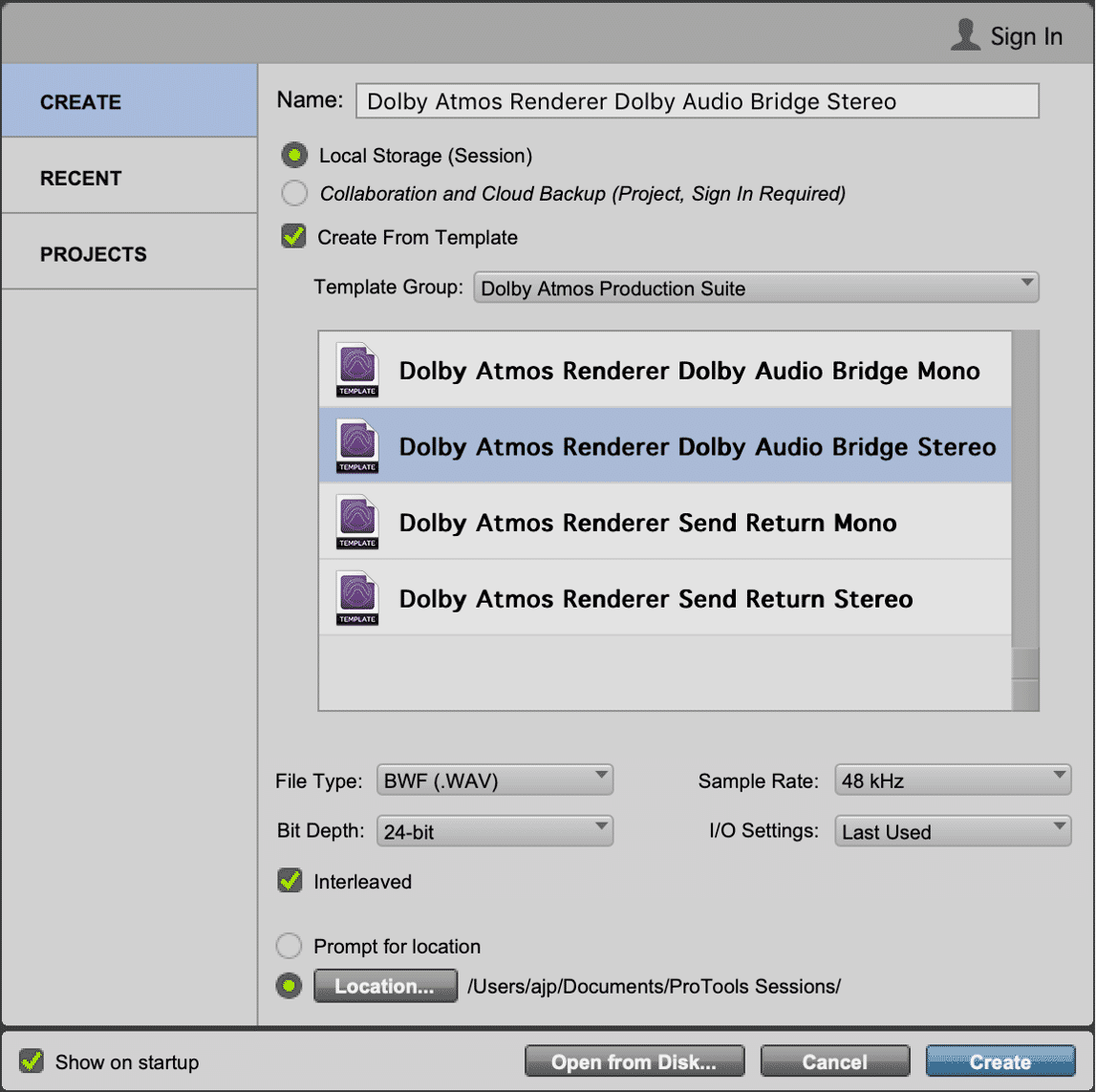Screen dimensions: 1096x1092
Task: Expand the File Type dropdown
Action: click(x=494, y=781)
